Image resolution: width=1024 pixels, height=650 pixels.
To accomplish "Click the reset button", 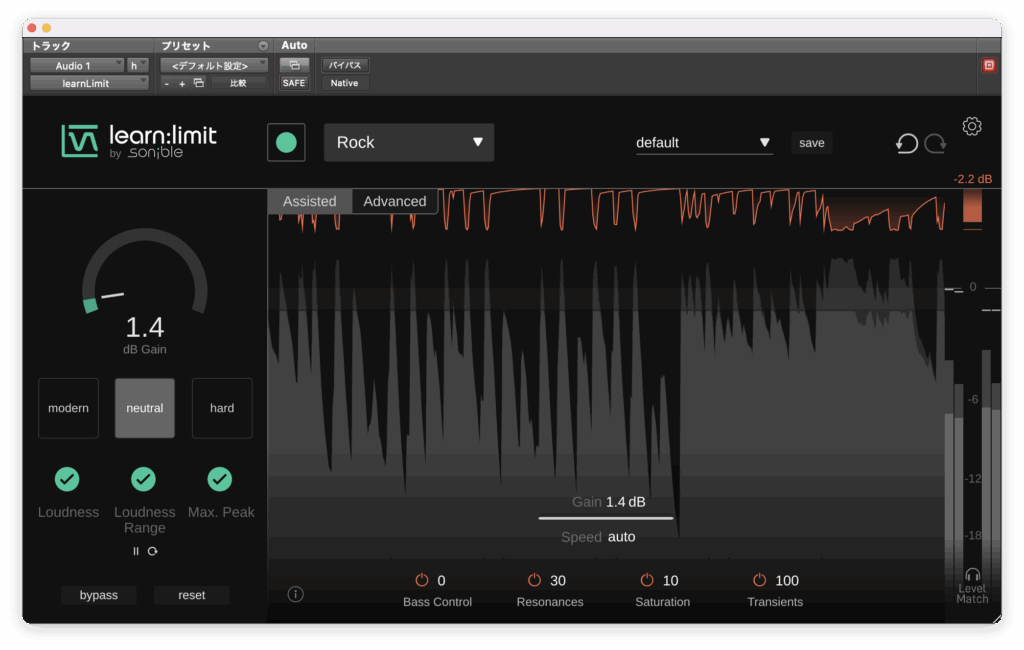I will click(x=191, y=595).
